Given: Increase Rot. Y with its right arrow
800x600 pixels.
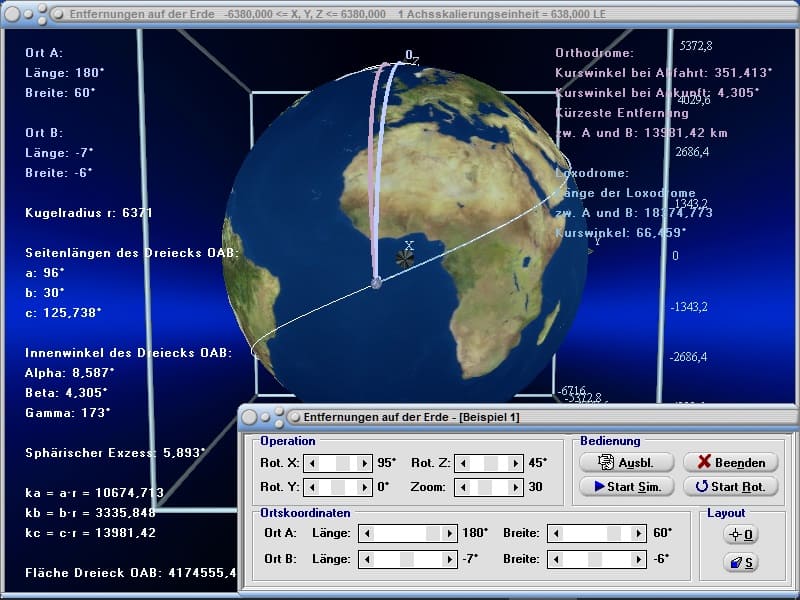Looking at the screenshot, I should [x=364, y=487].
